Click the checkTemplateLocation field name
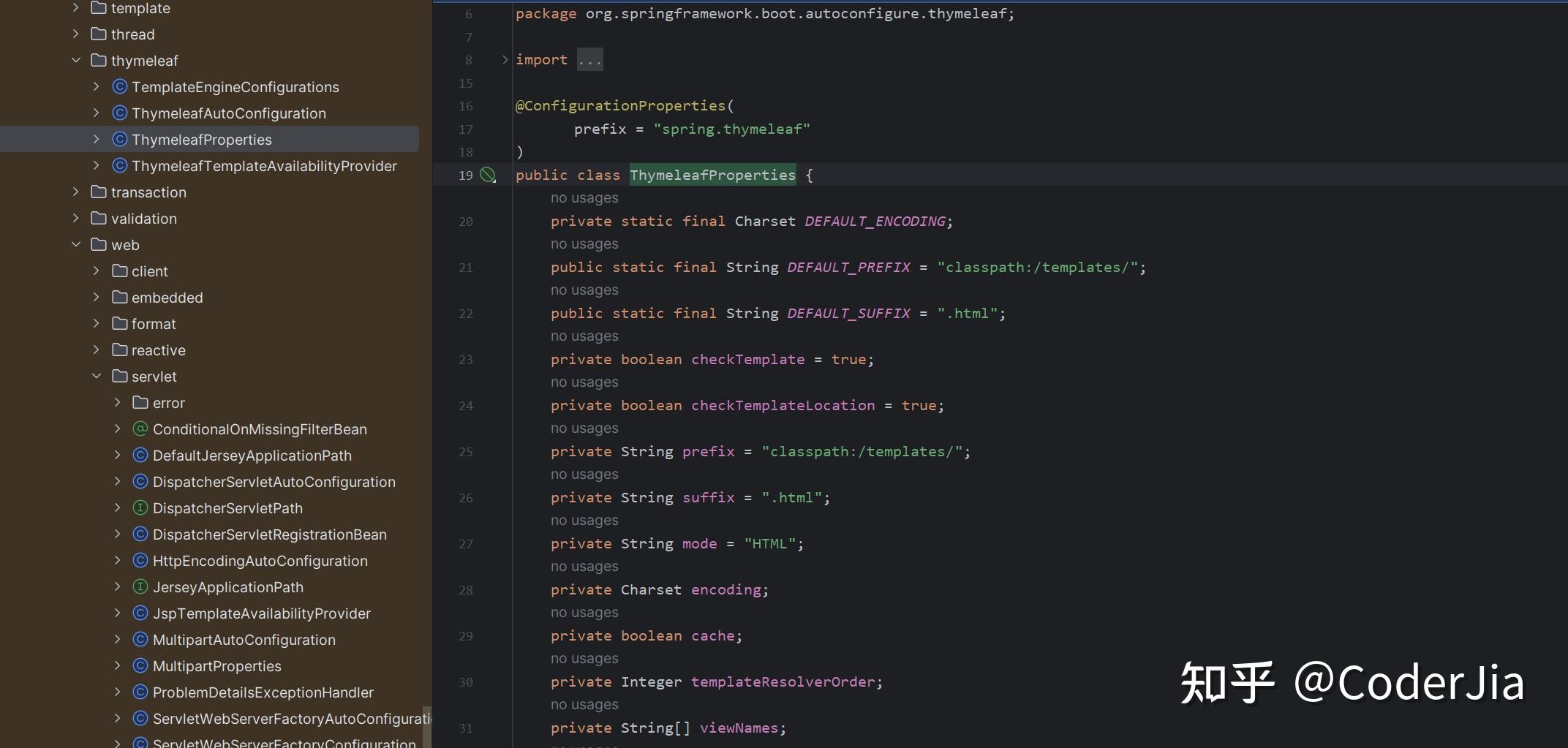The height and width of the screenshot is (748, 1568). [x=783, y=406]
